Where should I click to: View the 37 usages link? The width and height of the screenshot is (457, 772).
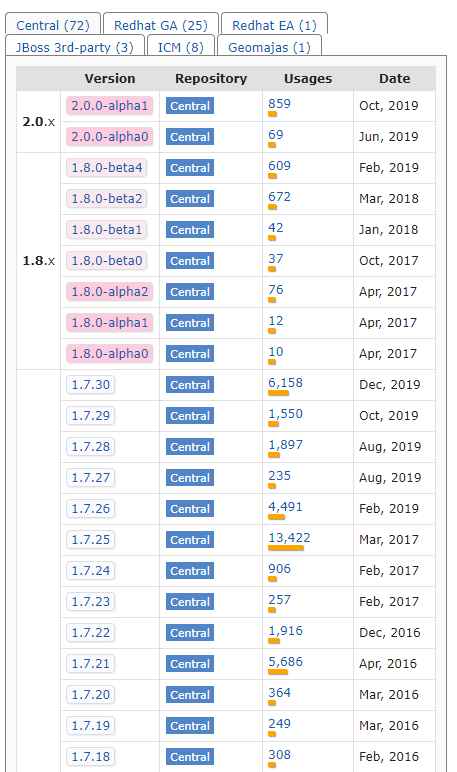tap(276, 259)
